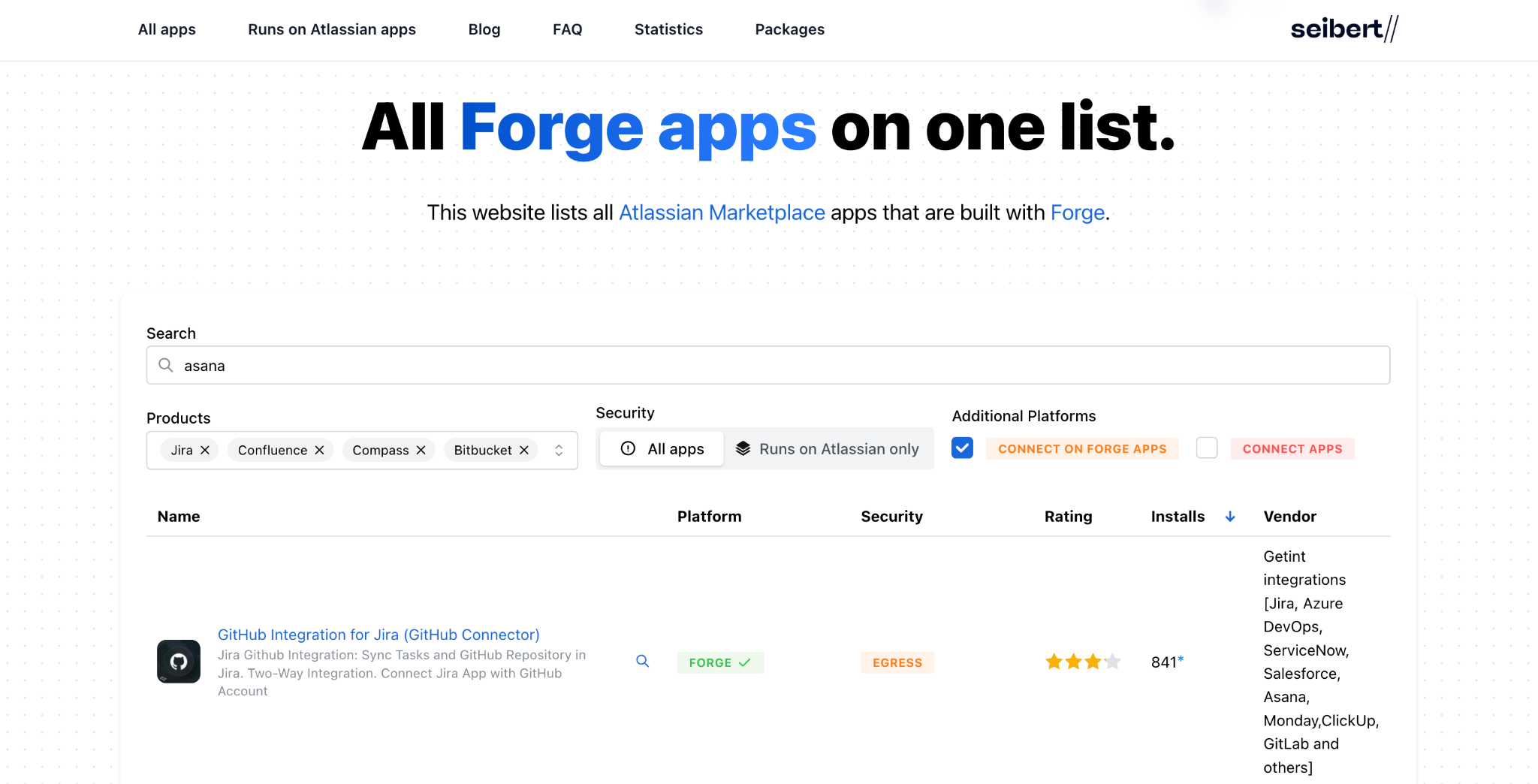Expand the Products dropdown chevron
The height and width of the screenshot is (784, 1538).
[x=559, y=450]
